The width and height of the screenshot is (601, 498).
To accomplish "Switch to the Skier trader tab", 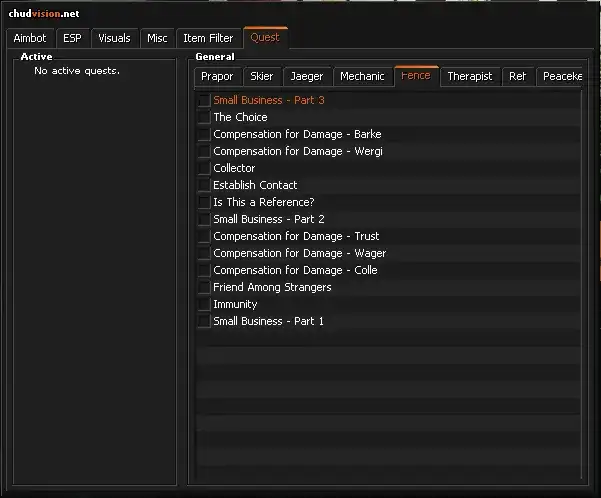I will [x=261, y=76].
